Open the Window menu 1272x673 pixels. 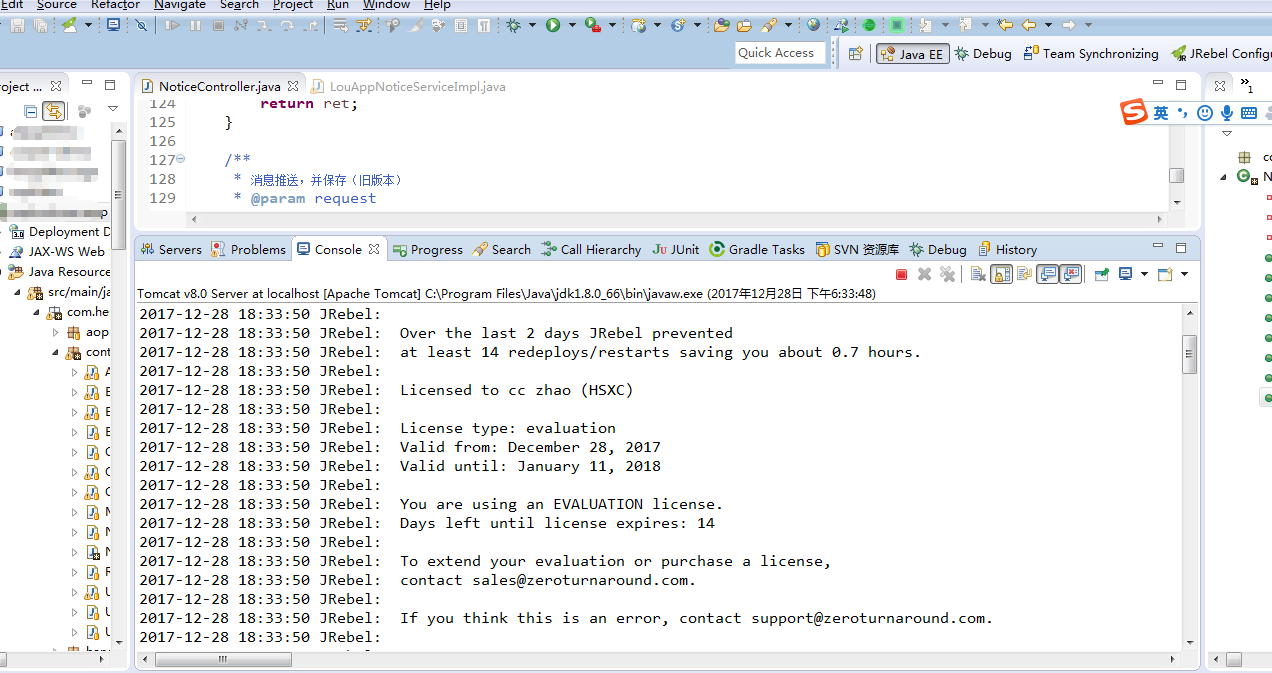pyautogui.click(x=386, y=5)
